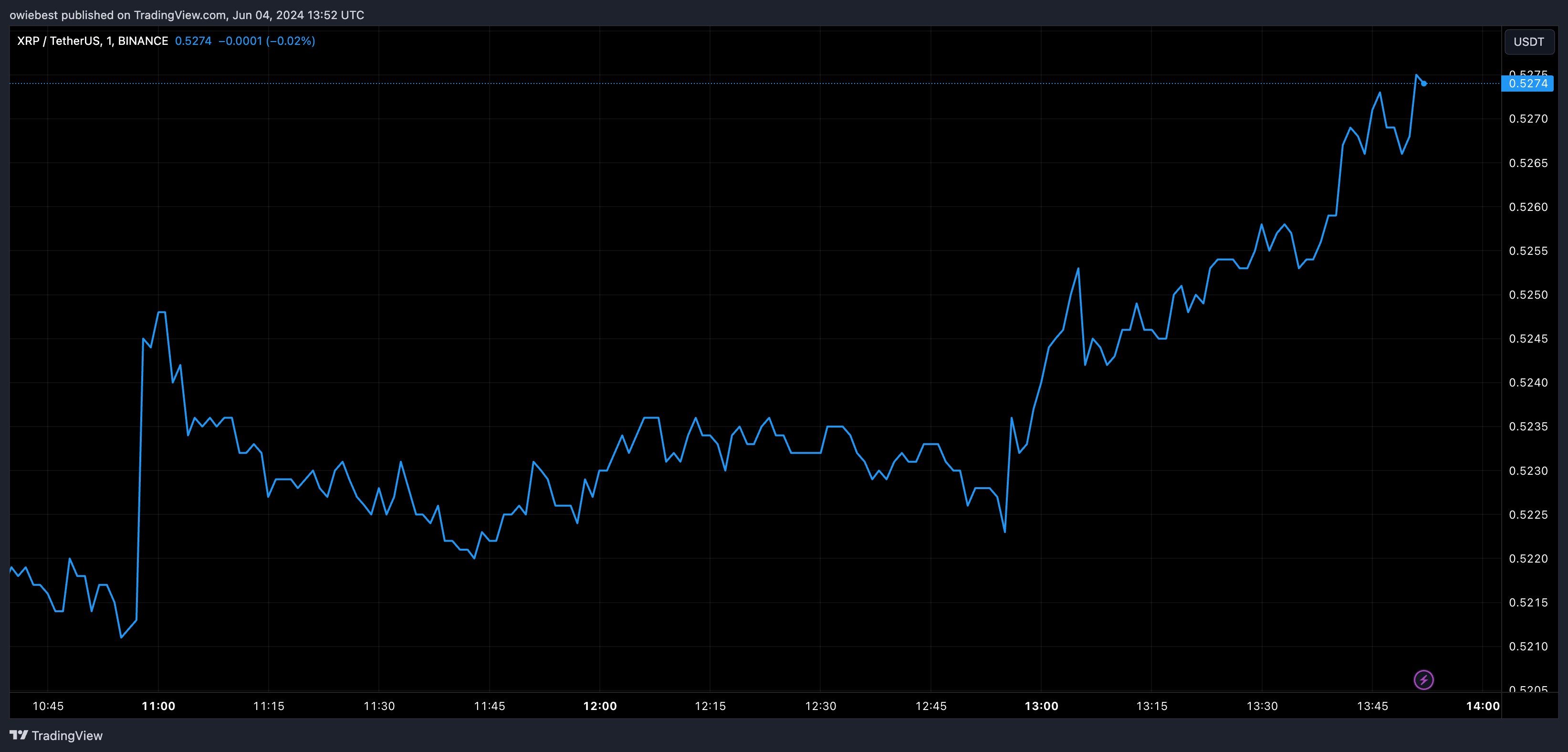Click the 0.5255 price axis label
Image resolution: width=1568 pixels, height=752 pixels.
[x=1528, y=251]
